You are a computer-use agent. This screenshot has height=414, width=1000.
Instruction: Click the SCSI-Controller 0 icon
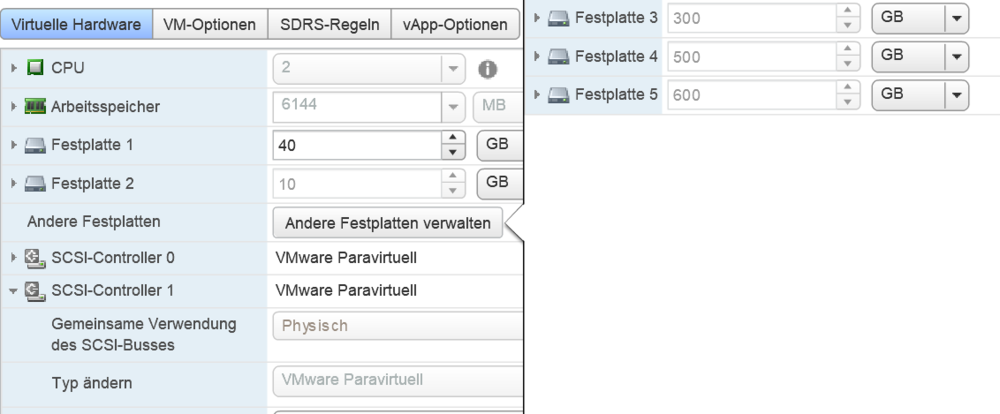point(34,258)
